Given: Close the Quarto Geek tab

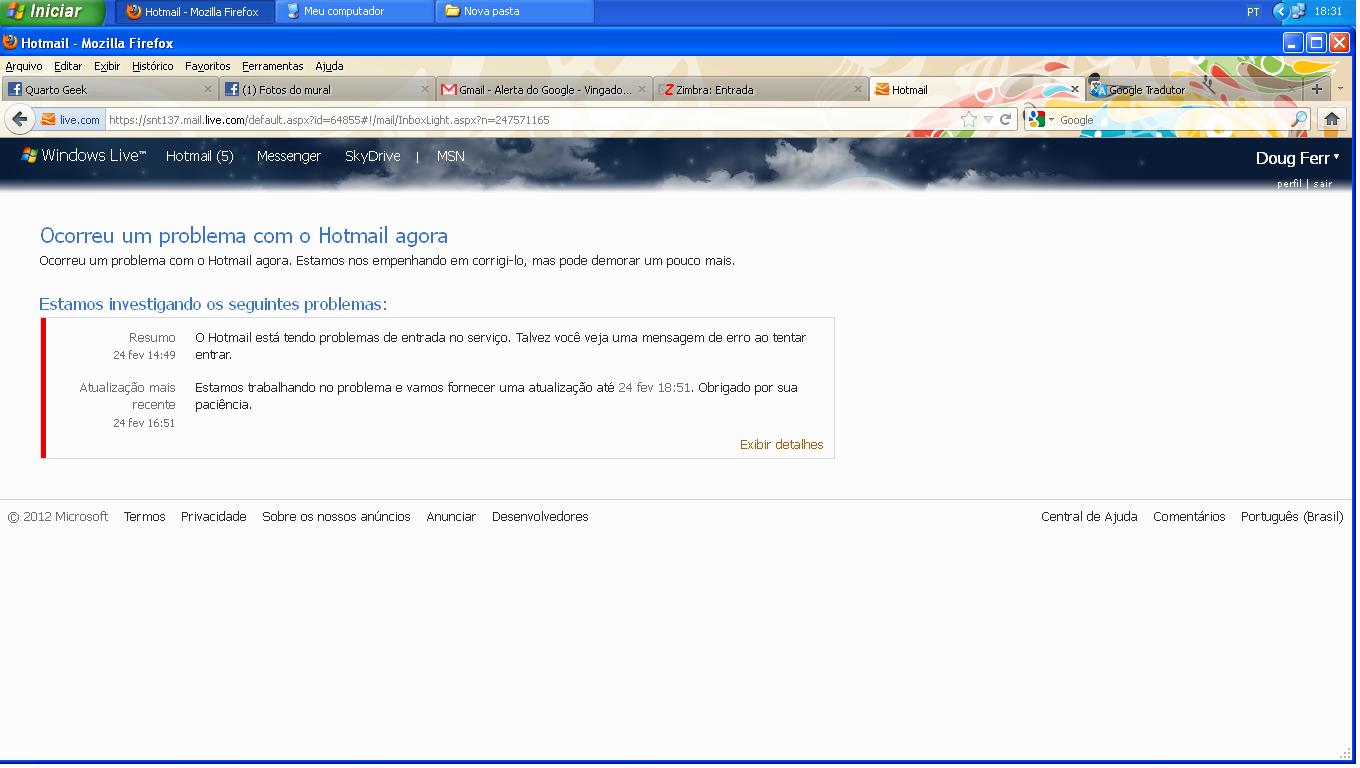Looking at the screenshot, I should [208, 89].
